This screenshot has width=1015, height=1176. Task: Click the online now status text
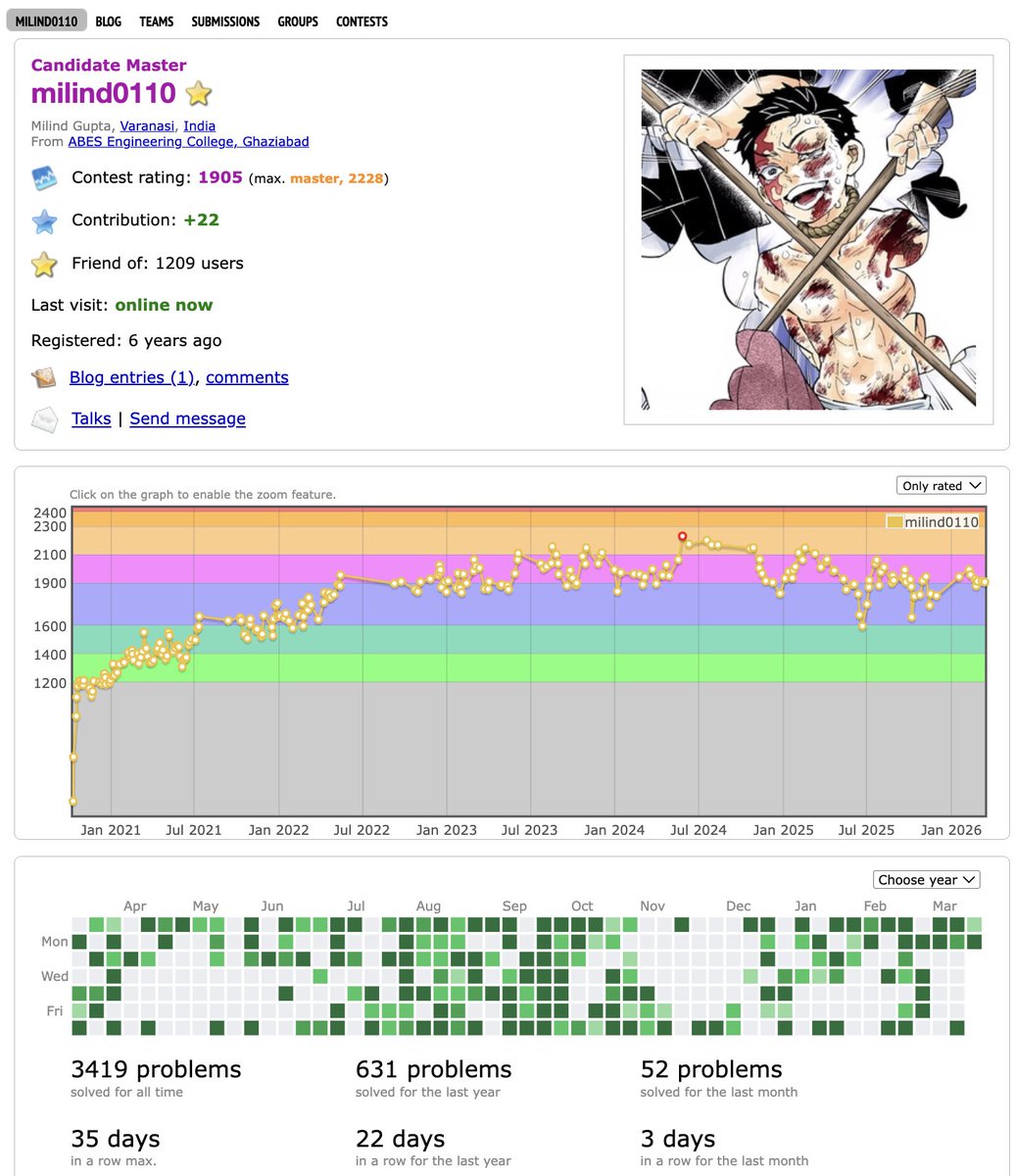164,305
